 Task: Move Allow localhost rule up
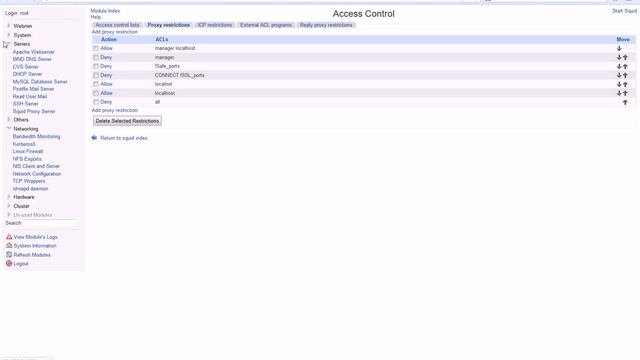click(x=625, y=93)
